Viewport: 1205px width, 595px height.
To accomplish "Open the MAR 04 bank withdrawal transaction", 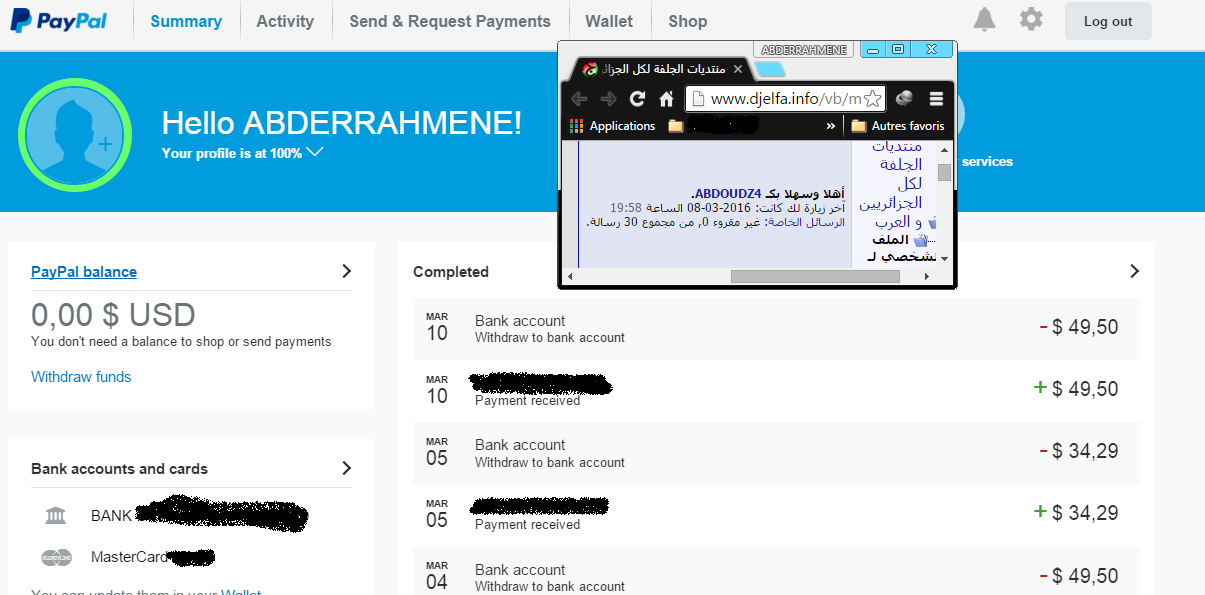I will pyautogui.click(x=776, y=570).
